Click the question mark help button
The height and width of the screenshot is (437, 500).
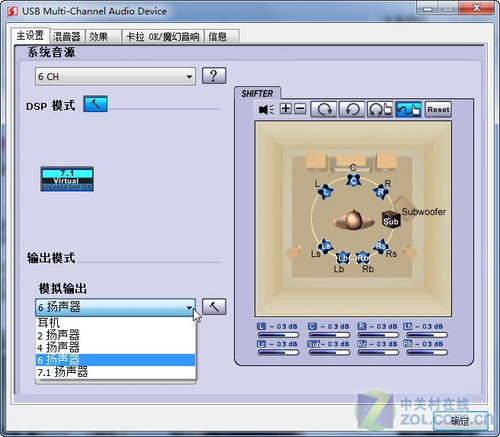pyautogui.click(x=214, y=76)
